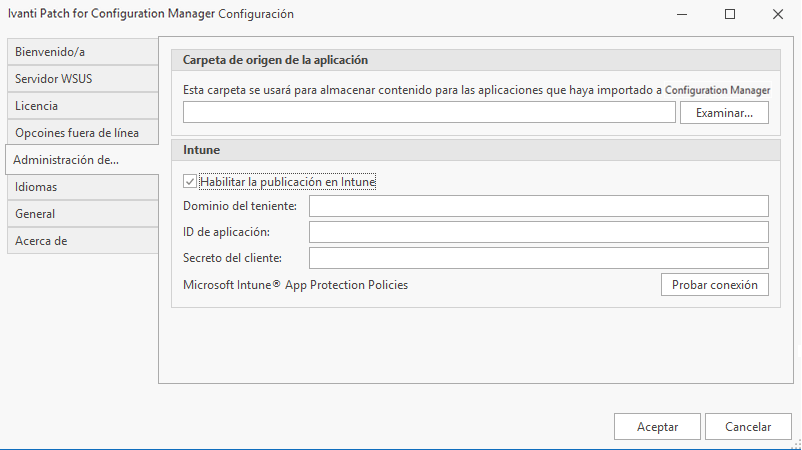Switch to the Servidor WSUS tab

pyautogui.click(x=82, y=78)
